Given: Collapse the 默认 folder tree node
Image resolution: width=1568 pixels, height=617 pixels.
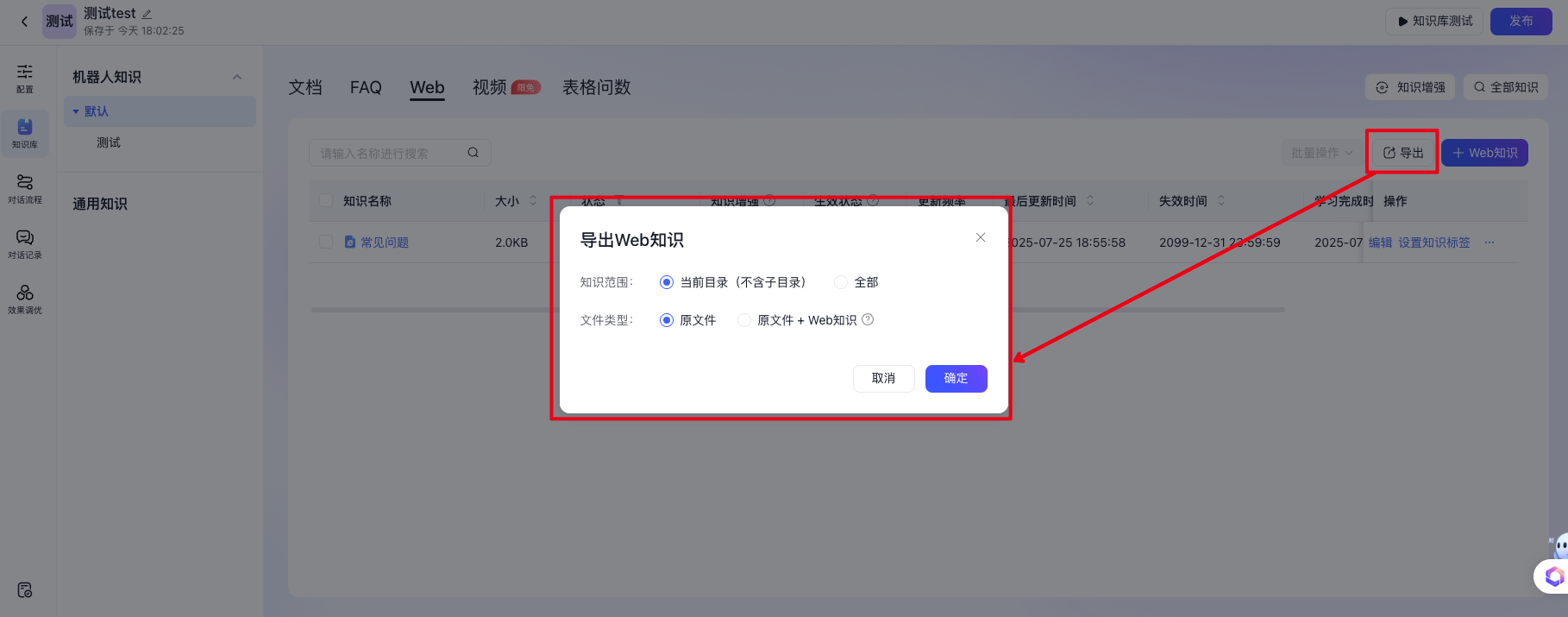Looking at the screenshot, I should point(76,111).
